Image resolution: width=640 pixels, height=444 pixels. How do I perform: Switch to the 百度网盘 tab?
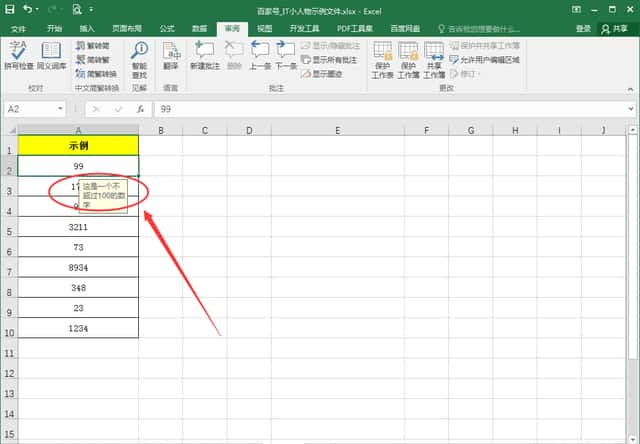(x=405, y=29)
